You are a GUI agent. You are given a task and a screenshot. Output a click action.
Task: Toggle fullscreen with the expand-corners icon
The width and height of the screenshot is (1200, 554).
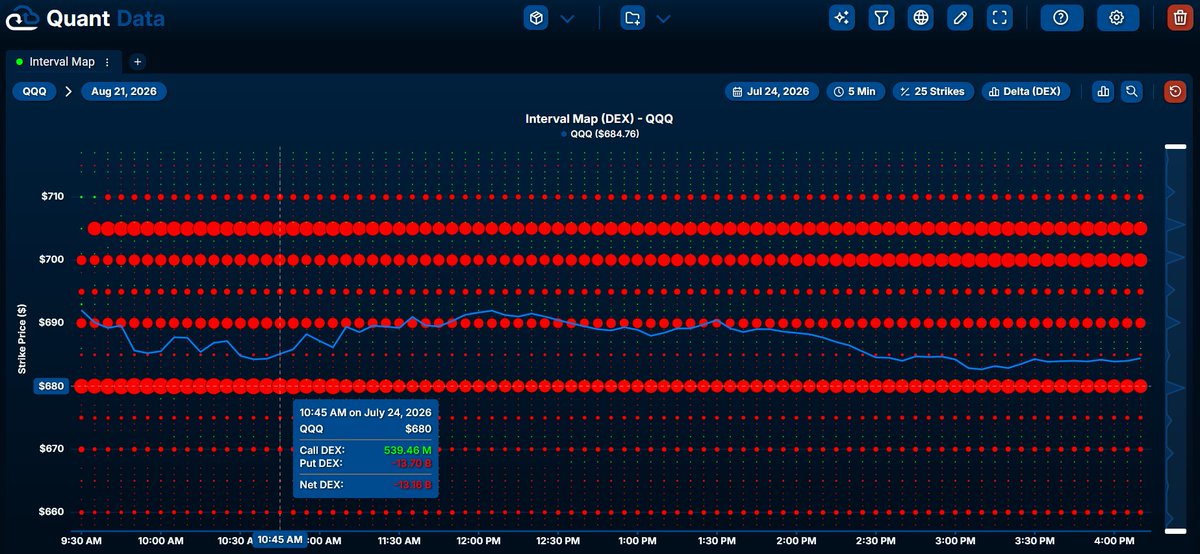pos(999,18)
